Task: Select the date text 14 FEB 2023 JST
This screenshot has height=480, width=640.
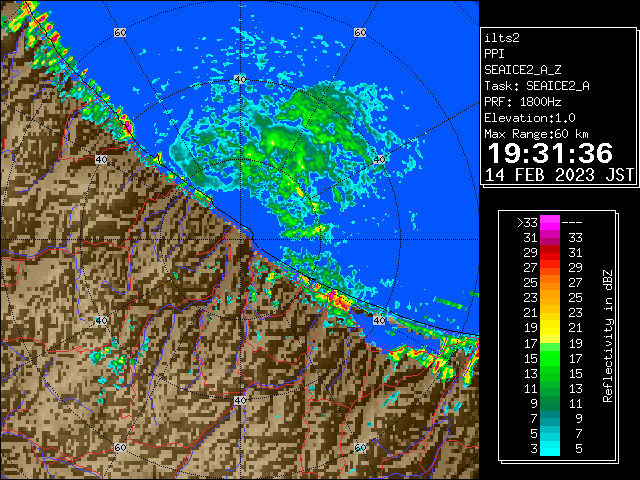Action: click(x=559, y=175)
